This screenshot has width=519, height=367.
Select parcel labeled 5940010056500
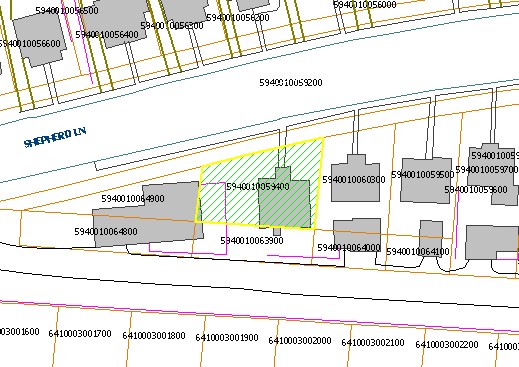(67, 11)
